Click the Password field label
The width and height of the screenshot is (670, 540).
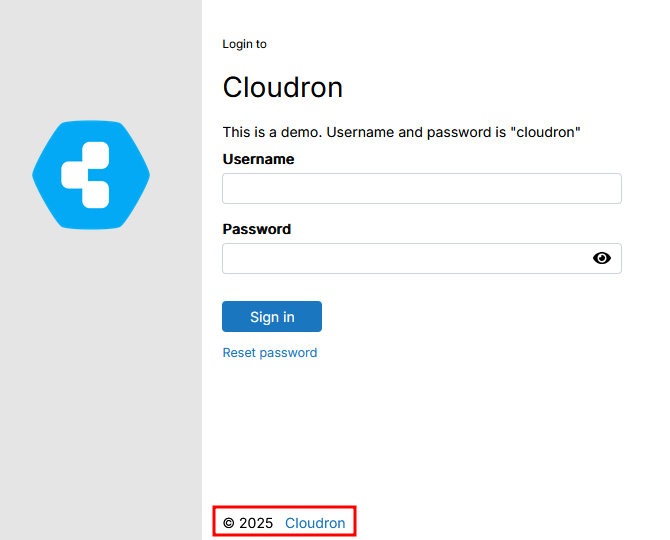click(256, 229)
